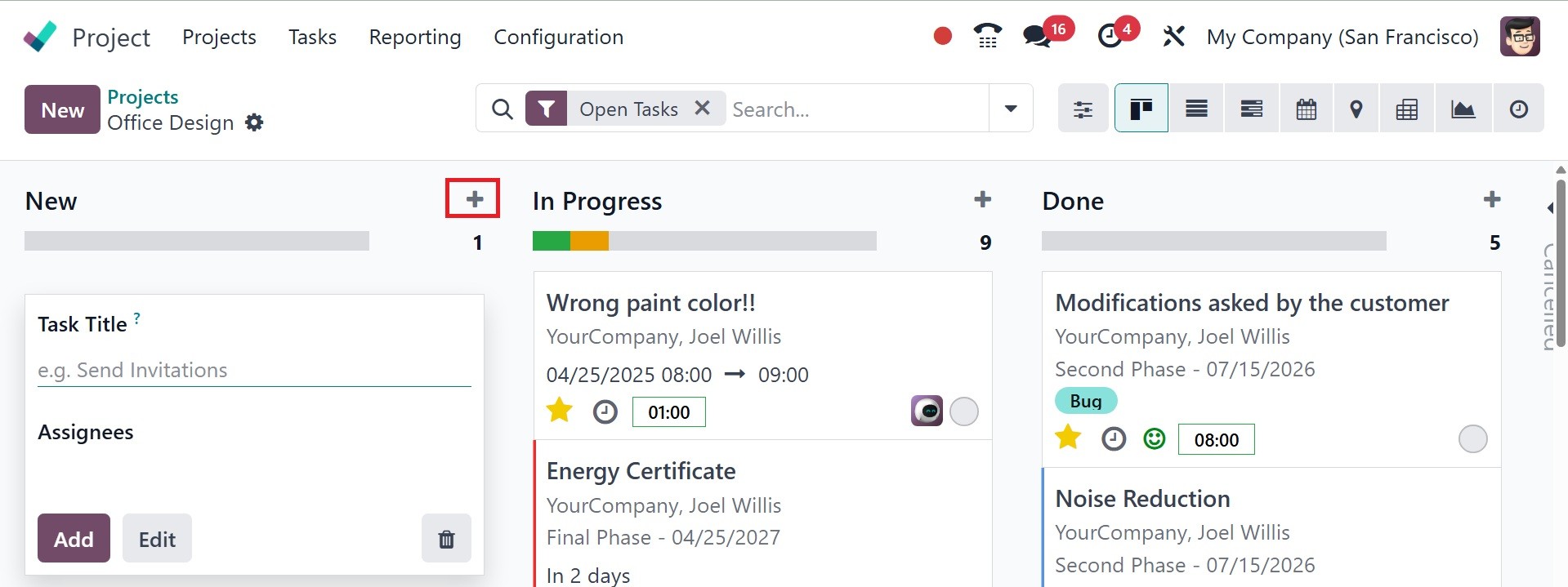
Task: Click the Projects breadcrumb link
Action: pyautogui.click(x=143, y=96)
